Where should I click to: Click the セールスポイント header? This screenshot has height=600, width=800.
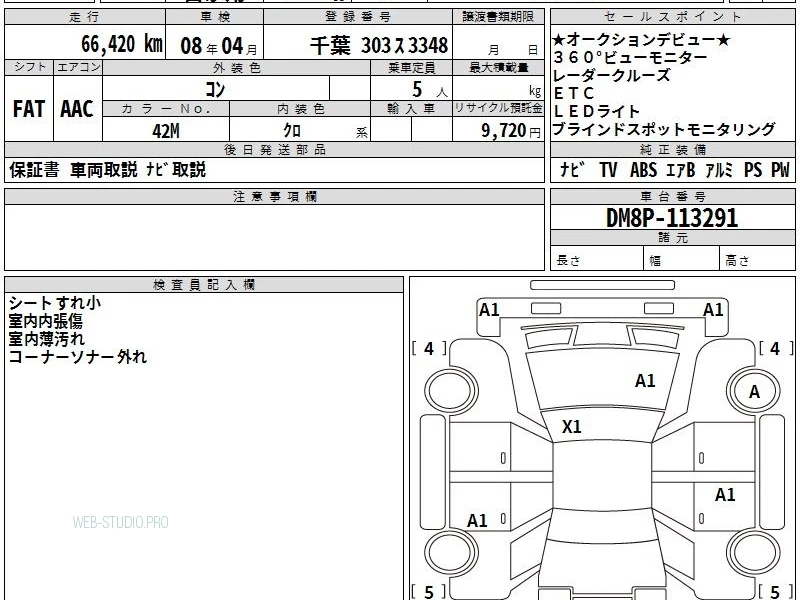pyautogui.click(x=672, y=17)
